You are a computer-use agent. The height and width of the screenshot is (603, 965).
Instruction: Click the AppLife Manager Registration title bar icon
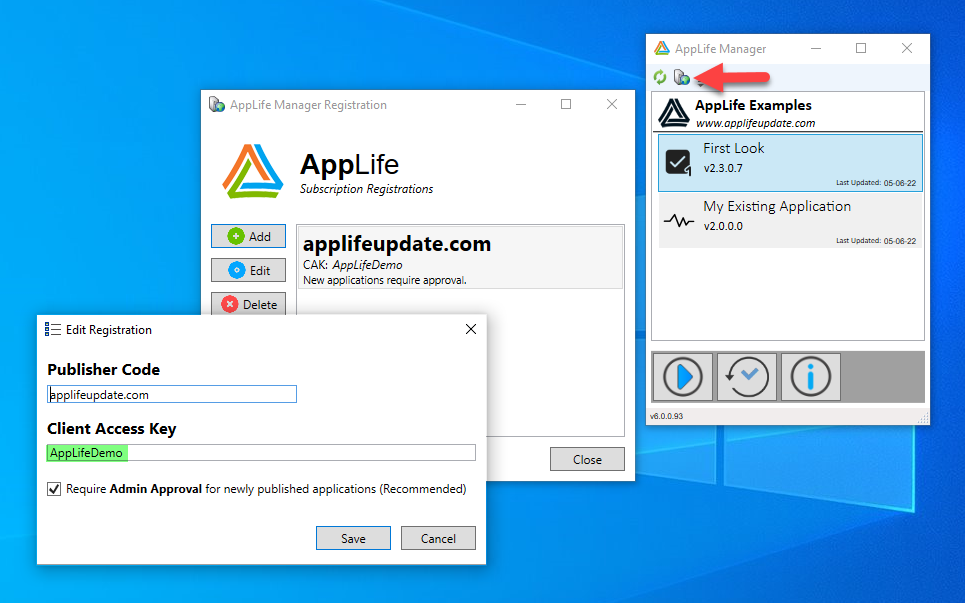pos(217,105)
